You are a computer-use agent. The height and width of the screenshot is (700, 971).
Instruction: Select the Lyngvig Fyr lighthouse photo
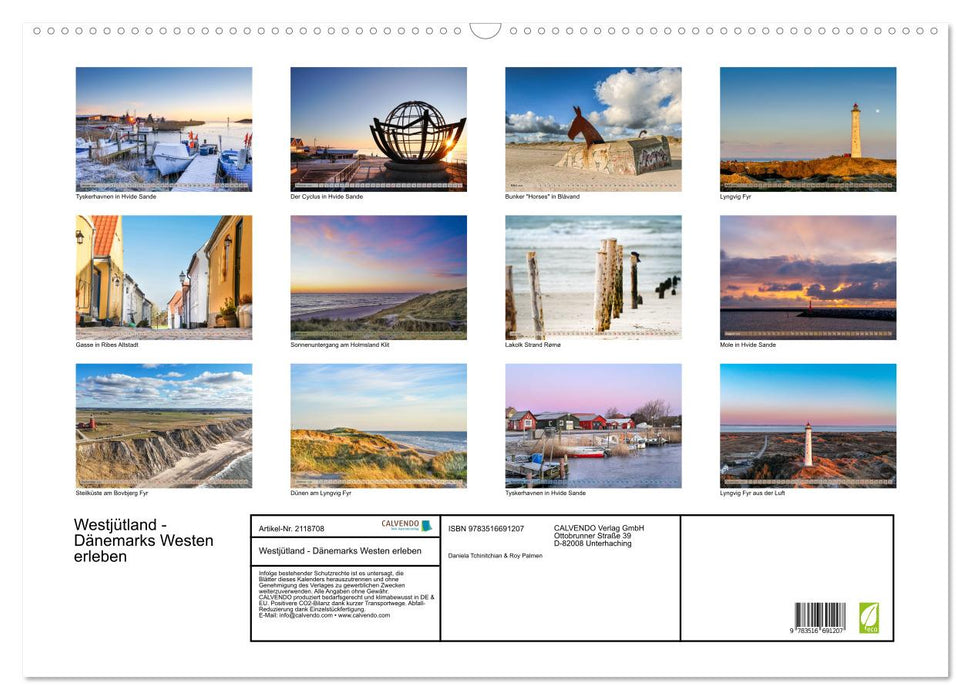807,128
